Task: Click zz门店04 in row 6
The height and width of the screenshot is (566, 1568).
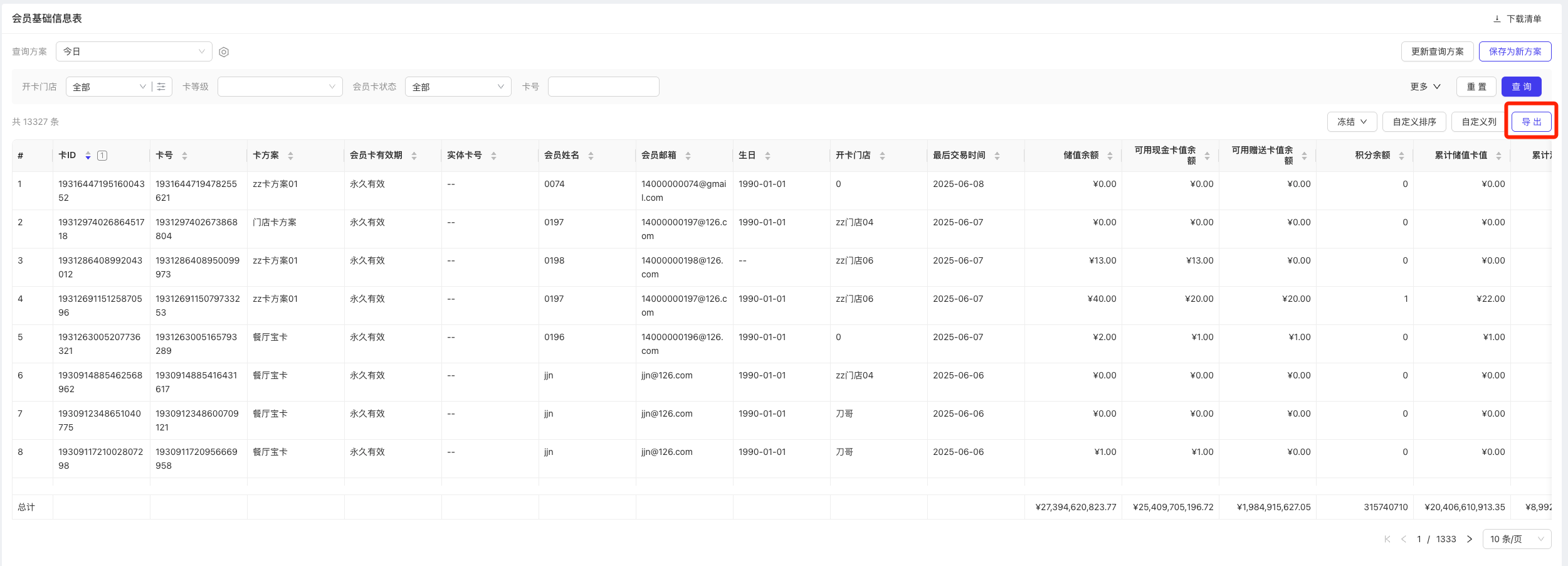Action: 854,375
